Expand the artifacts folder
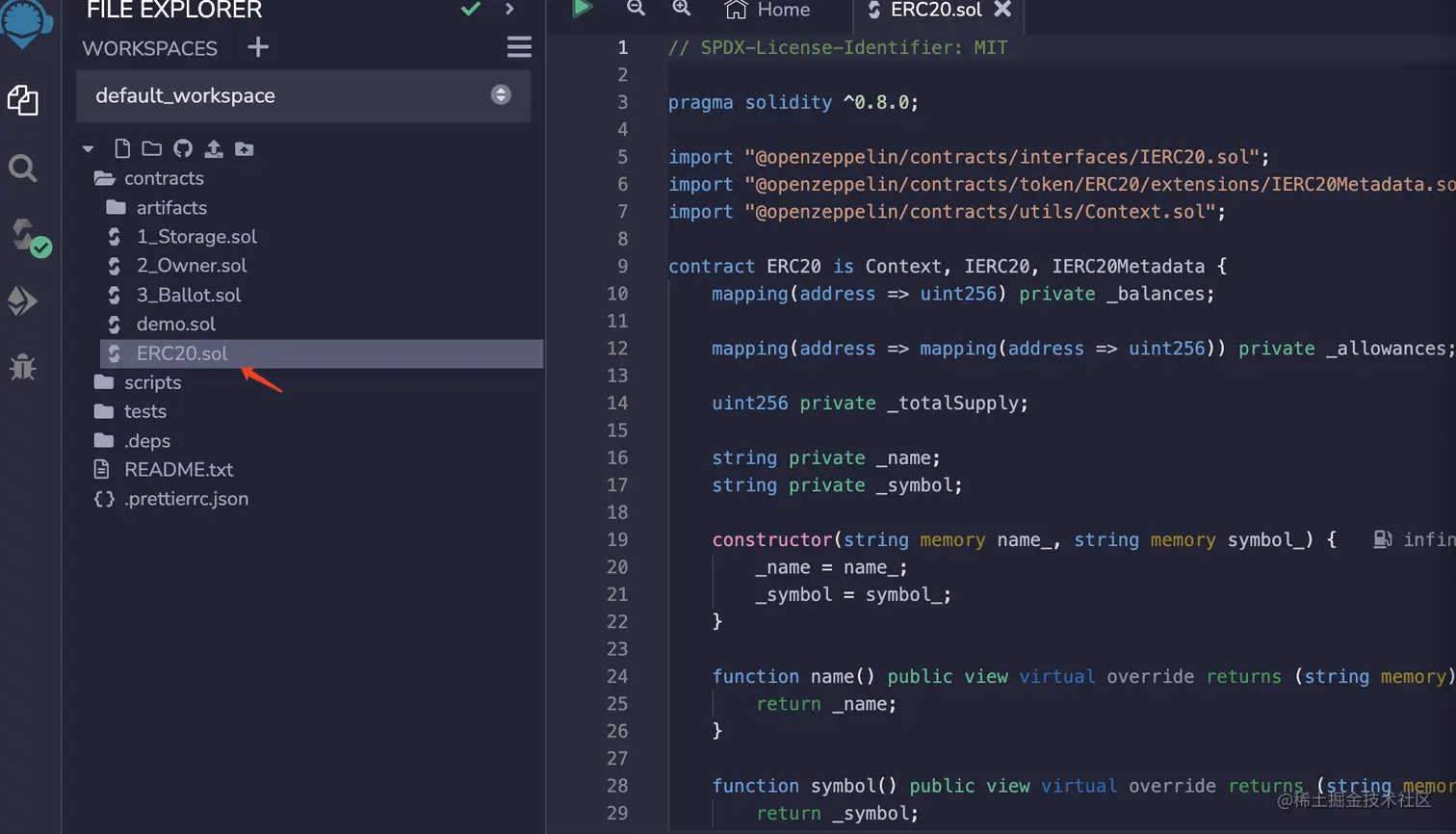 (x=156, y=207)
